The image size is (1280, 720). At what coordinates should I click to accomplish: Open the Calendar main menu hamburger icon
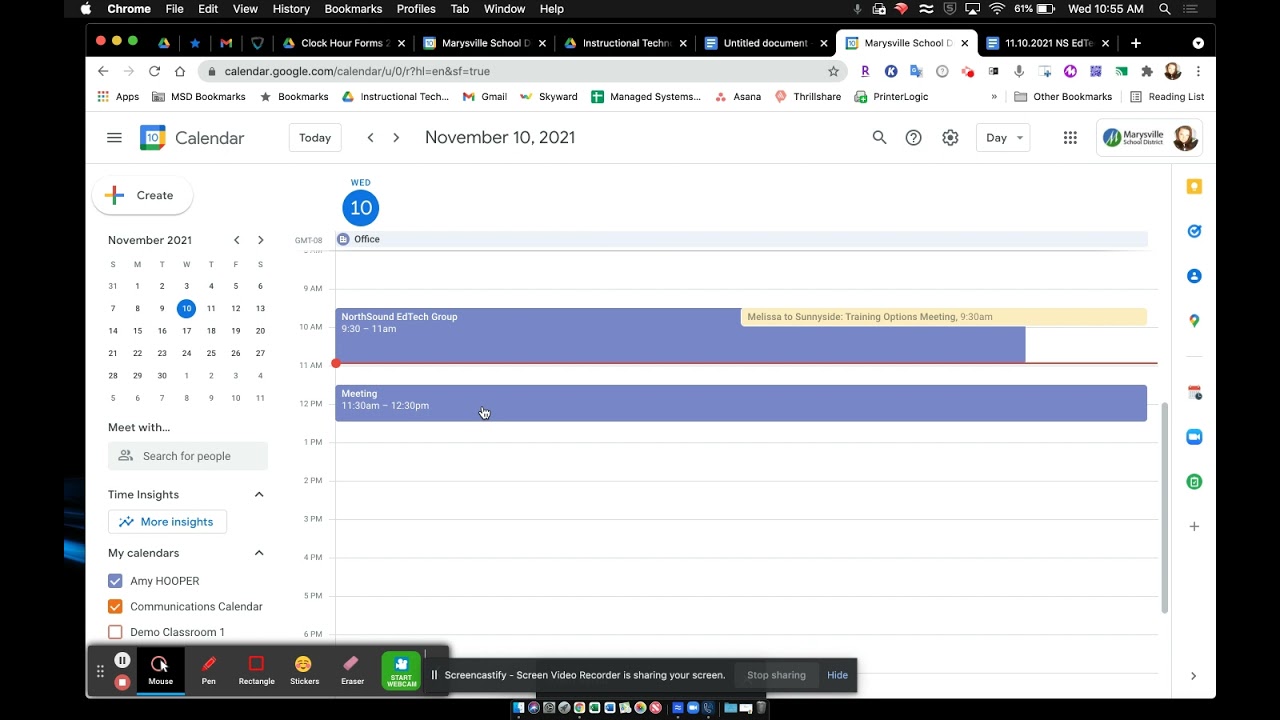click(114, 138)
